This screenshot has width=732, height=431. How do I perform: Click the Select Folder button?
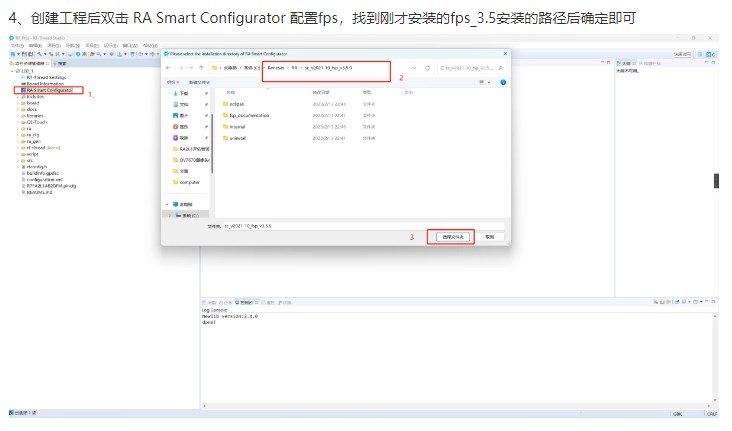click(452, 237)
